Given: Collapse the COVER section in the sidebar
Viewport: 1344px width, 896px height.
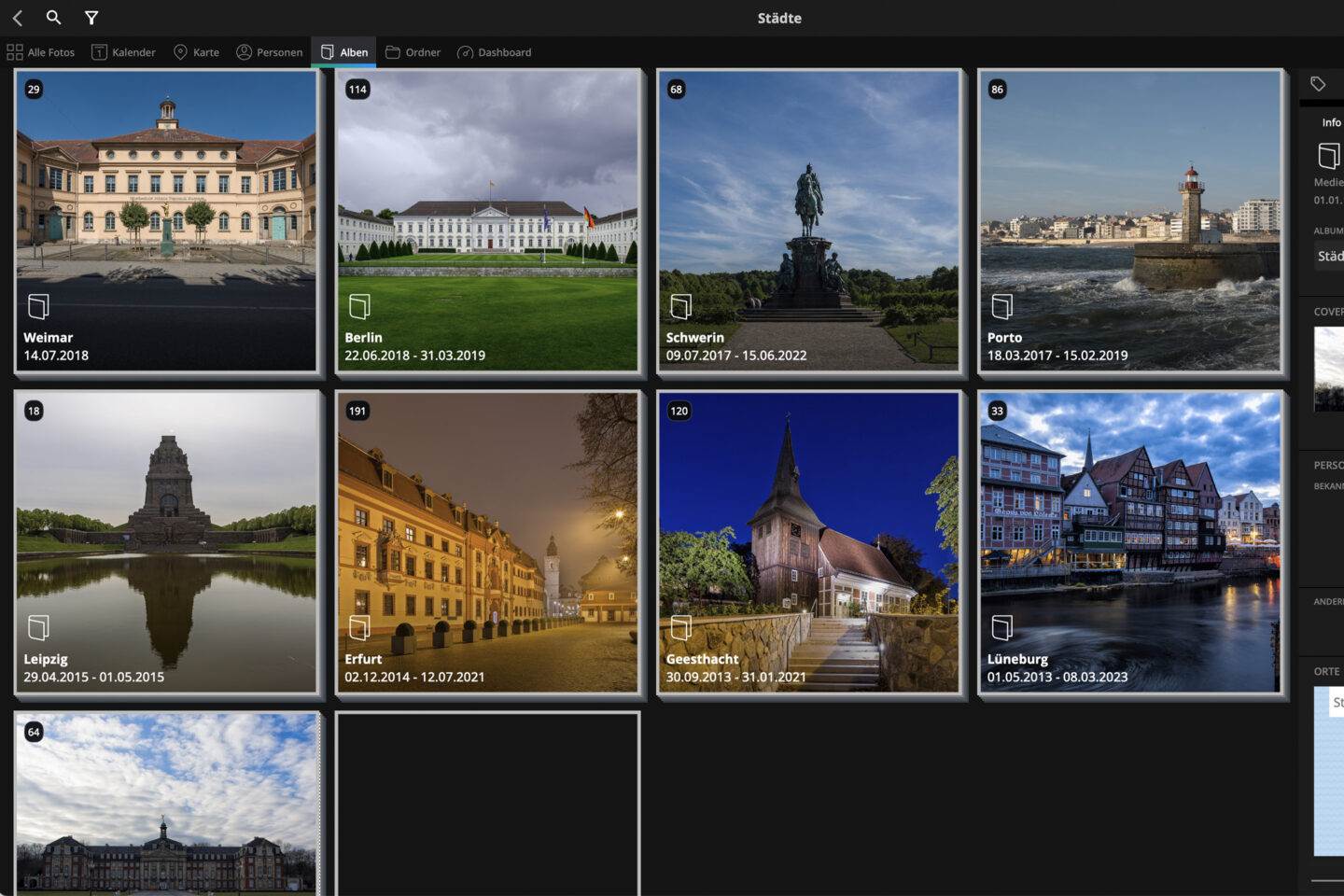Looking at the screenshot, I should (x=1329, y=311).
